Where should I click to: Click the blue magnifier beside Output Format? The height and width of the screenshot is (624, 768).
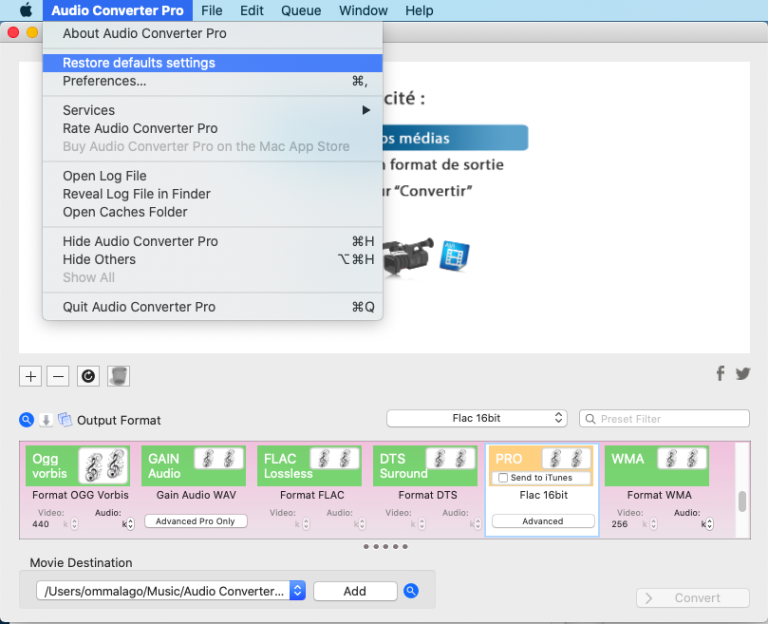[26, 420]
